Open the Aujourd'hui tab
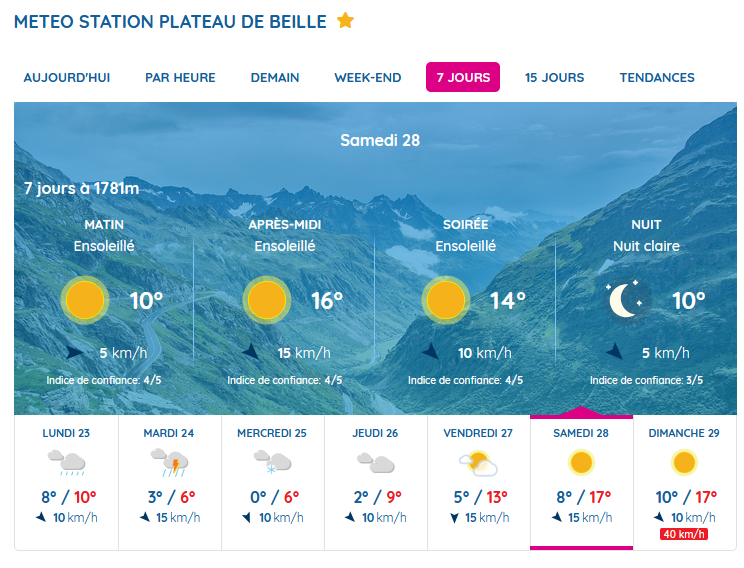744x568 pixels. tap(67, 78)
